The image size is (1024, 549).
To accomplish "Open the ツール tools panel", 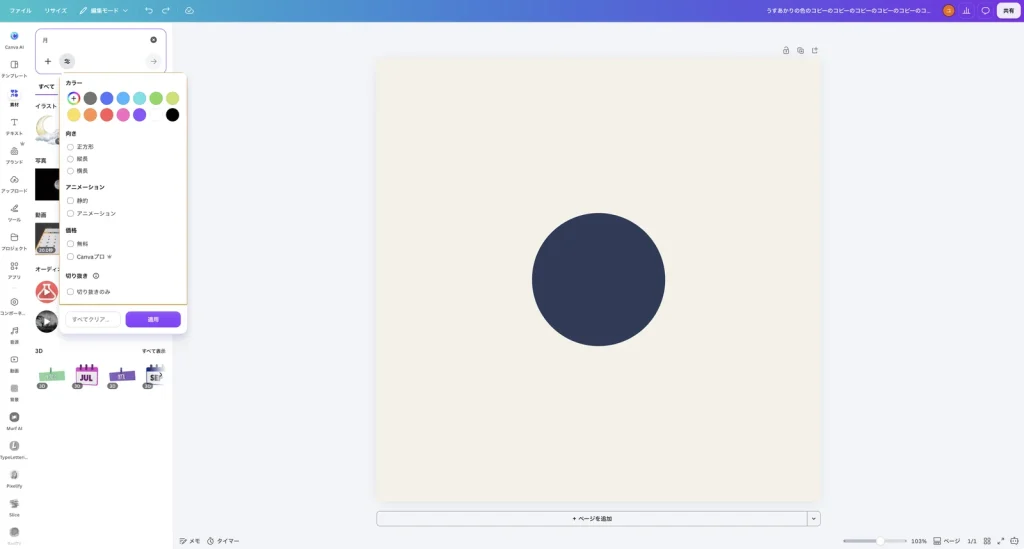I will tap(14, 212).
